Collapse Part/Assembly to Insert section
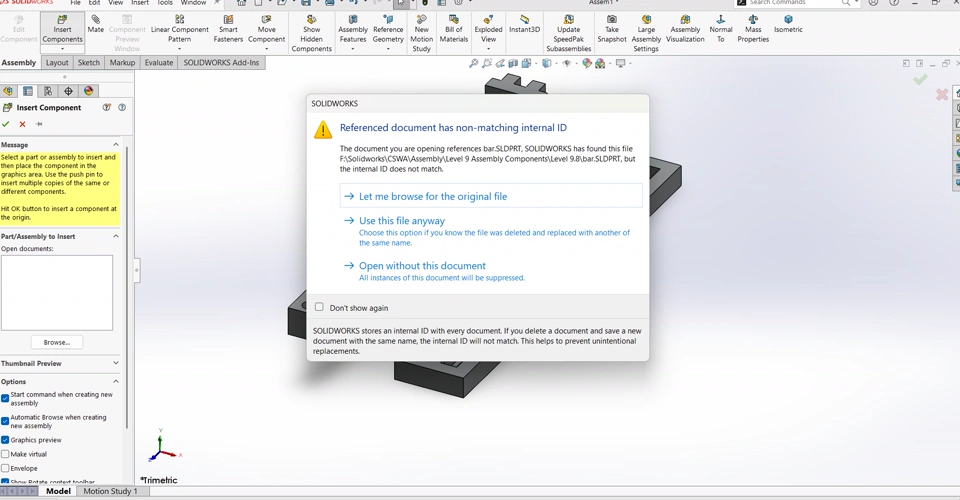The width and height of the screenshot is (960, 500). pyautogui.click(x=116, y=236)
